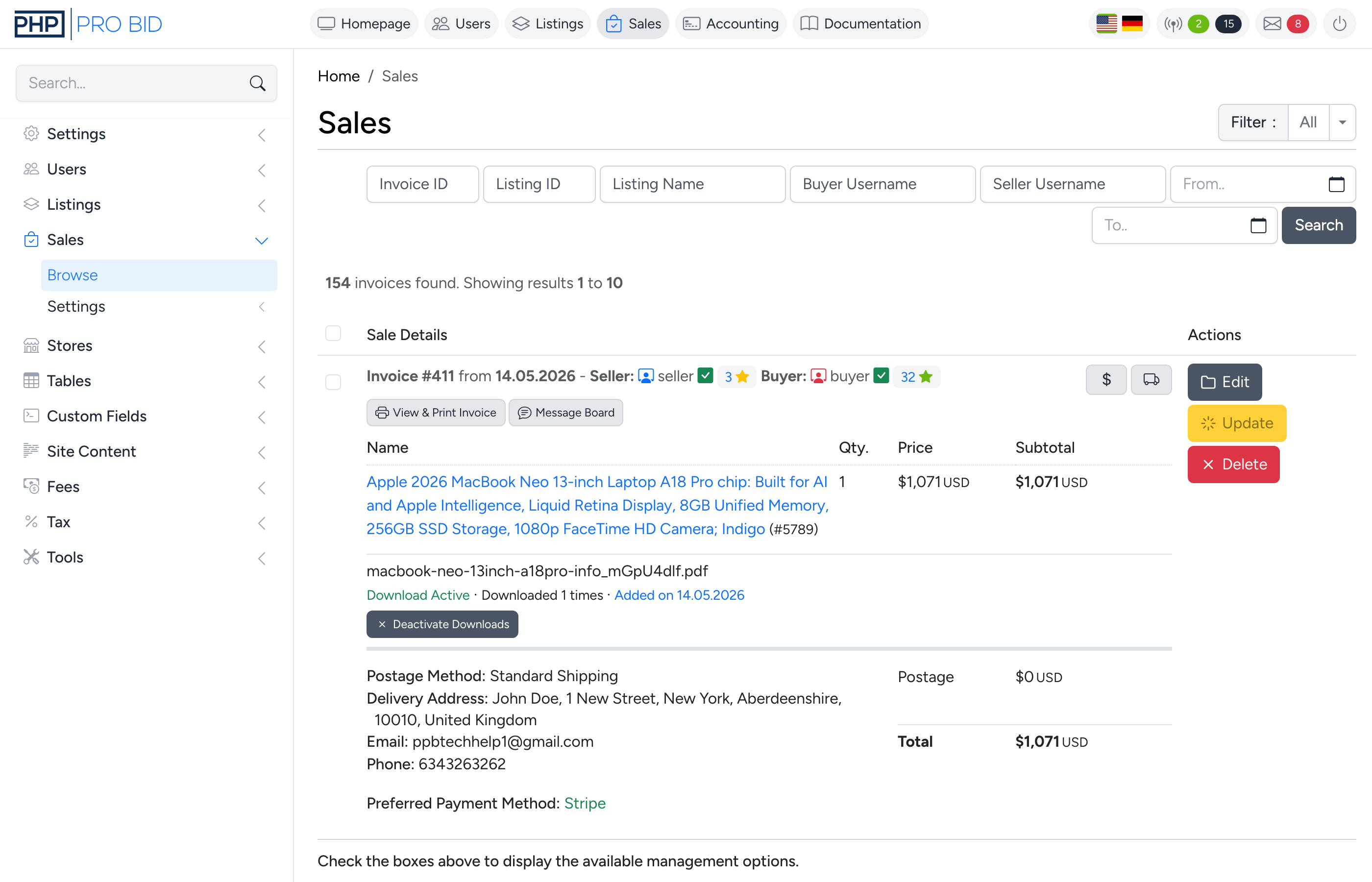
Task: Select the German flag language icon
Action: point(1131,24)
